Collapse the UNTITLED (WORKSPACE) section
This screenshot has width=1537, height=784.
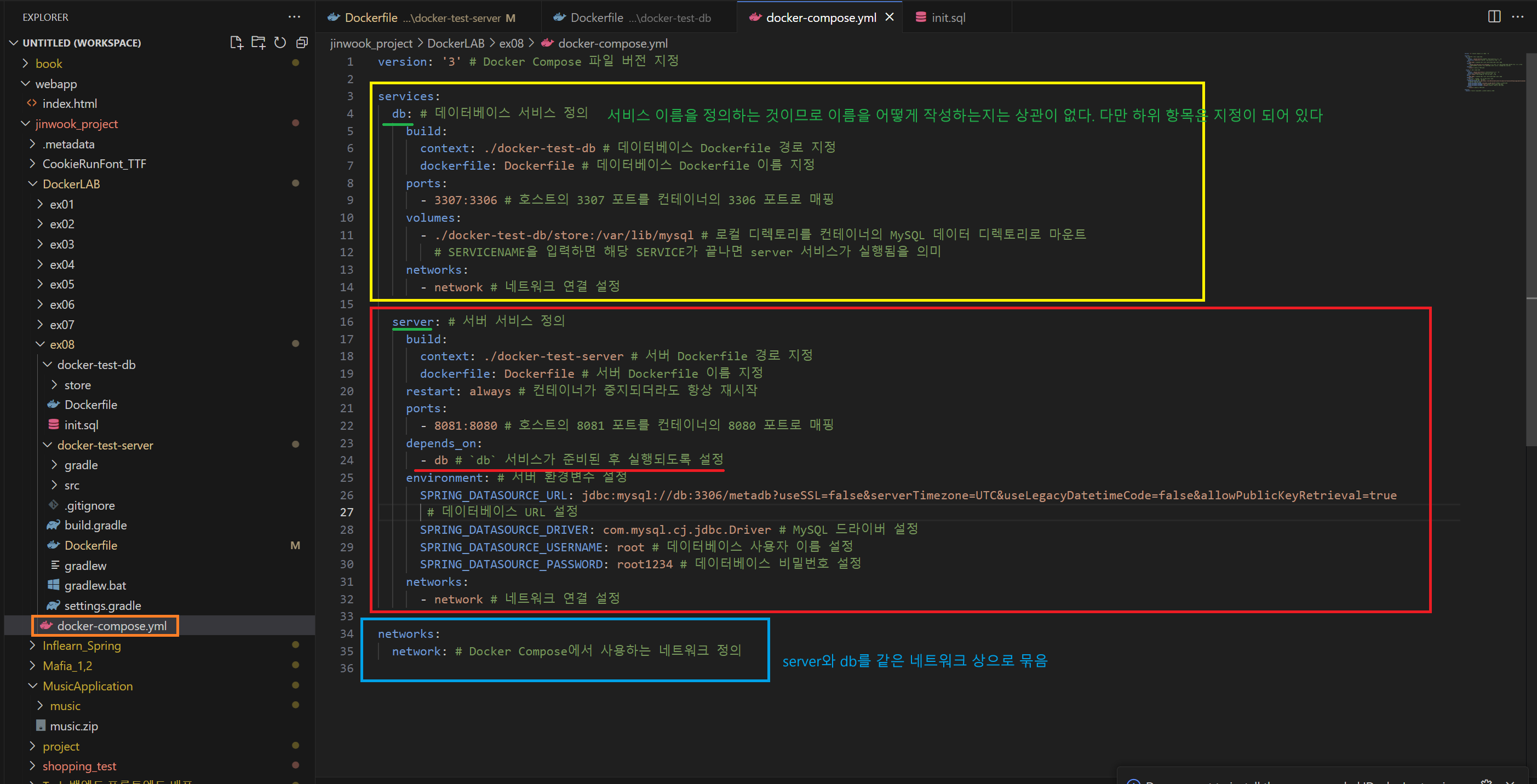coord(81,43)
